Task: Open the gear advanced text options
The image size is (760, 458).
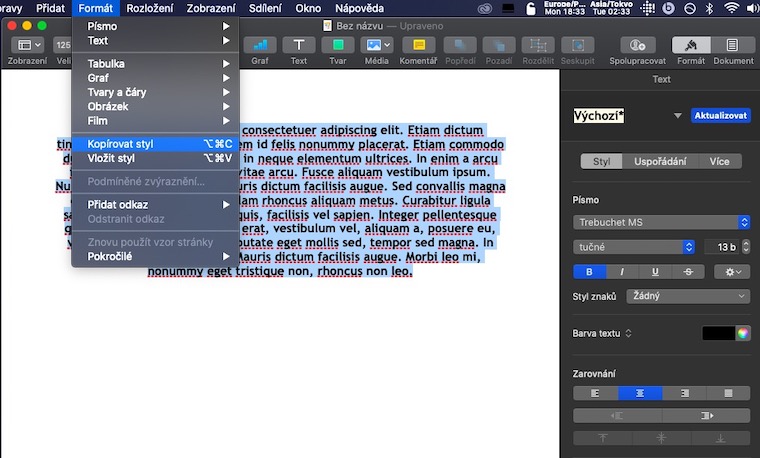Action: coord(732,272)
